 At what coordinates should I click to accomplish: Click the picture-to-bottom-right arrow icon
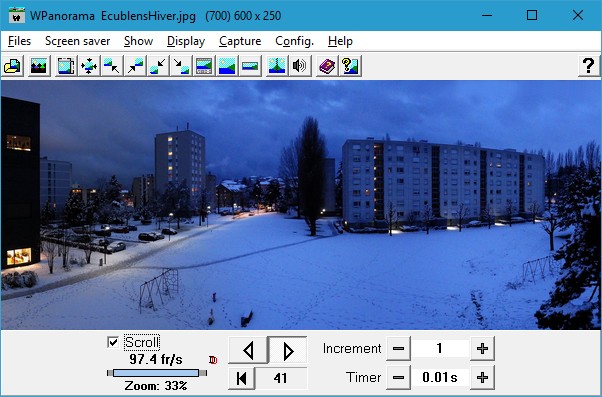tap(181, 66)
